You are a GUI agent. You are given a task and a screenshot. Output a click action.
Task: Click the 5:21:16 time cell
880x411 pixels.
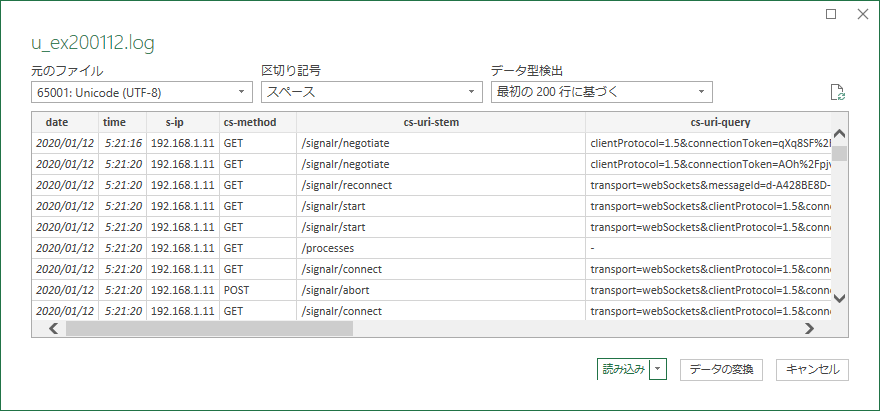[122, 143]
